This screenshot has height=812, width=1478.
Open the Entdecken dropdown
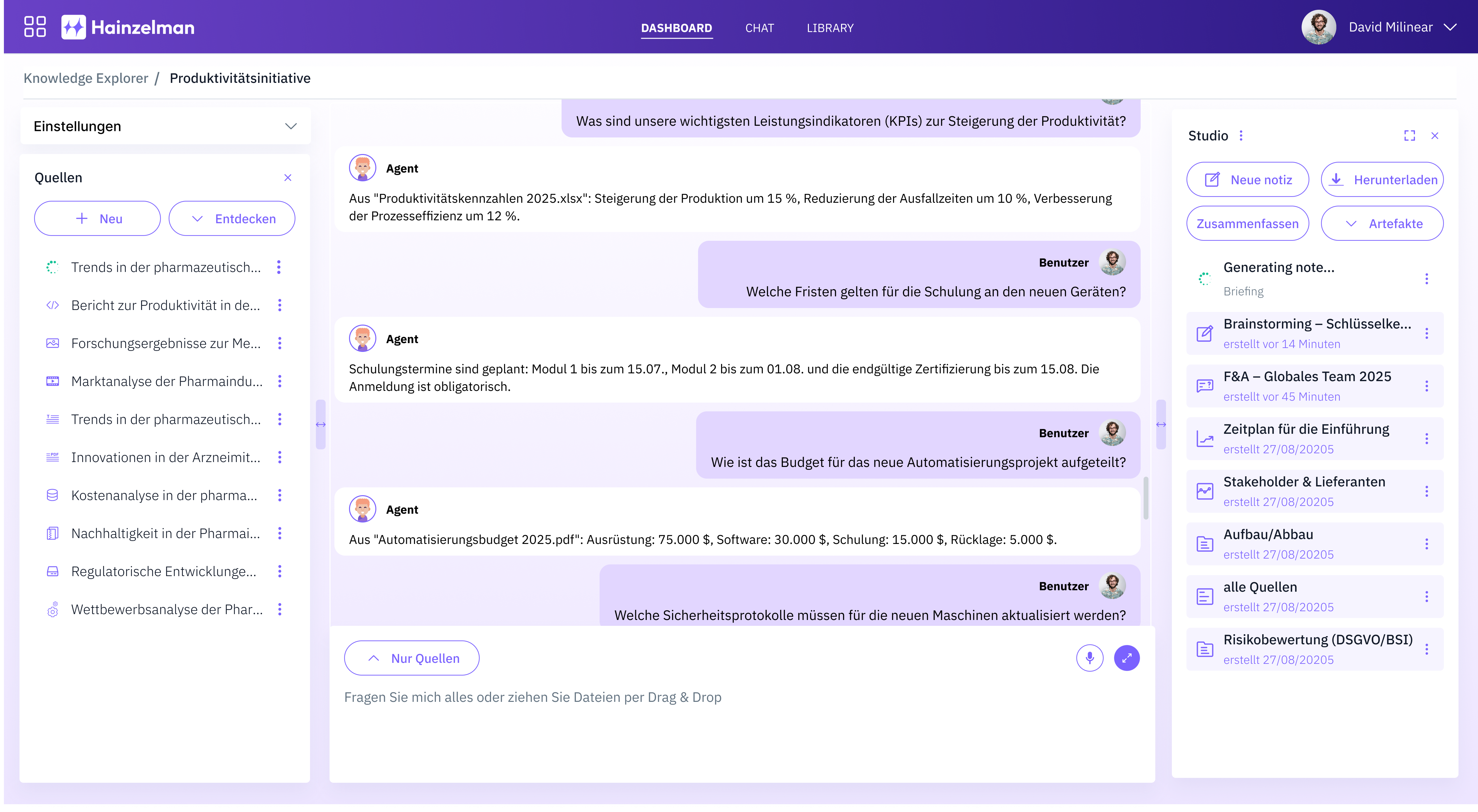click(231, 218)
